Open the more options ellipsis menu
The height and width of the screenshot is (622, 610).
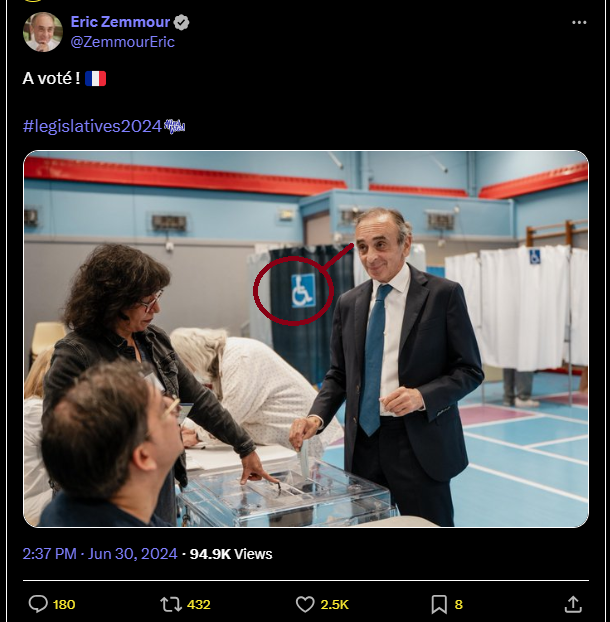coord(579,22)
